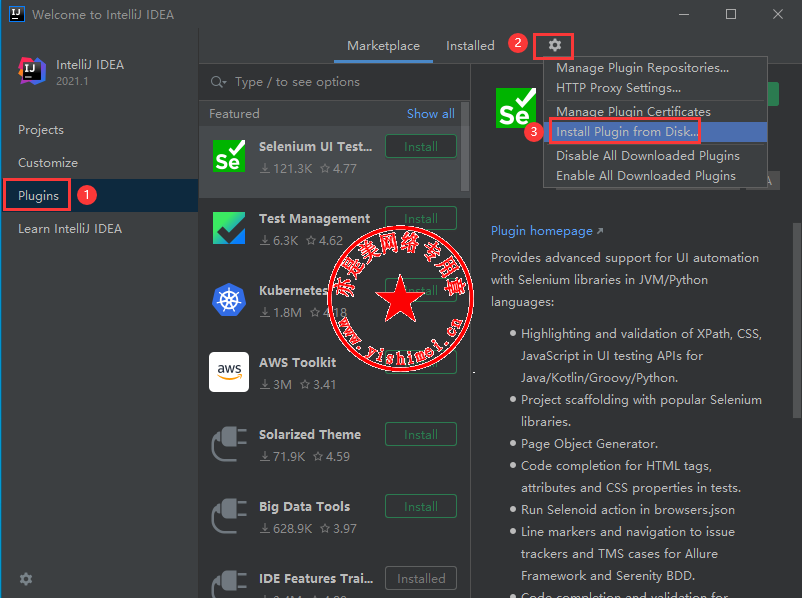
Task: Select the Test Management plugin name
Action: click(315, 218)
